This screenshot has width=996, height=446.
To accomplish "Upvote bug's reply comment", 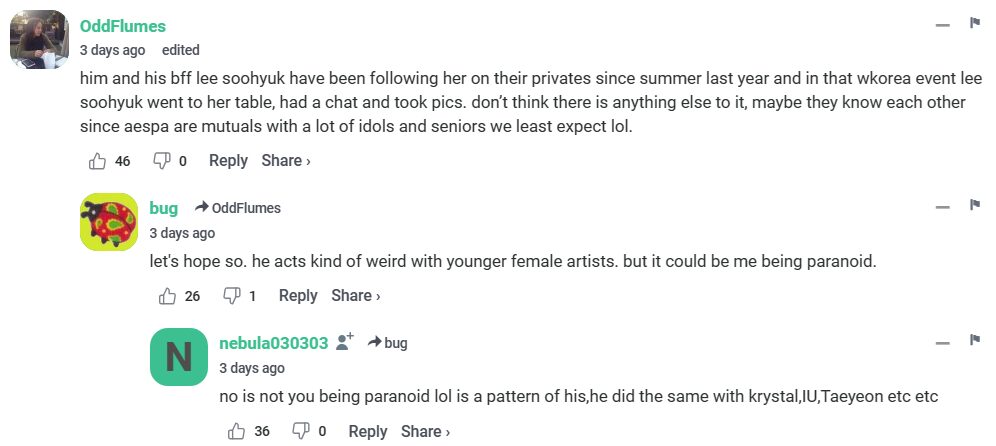I will (168, 296).
